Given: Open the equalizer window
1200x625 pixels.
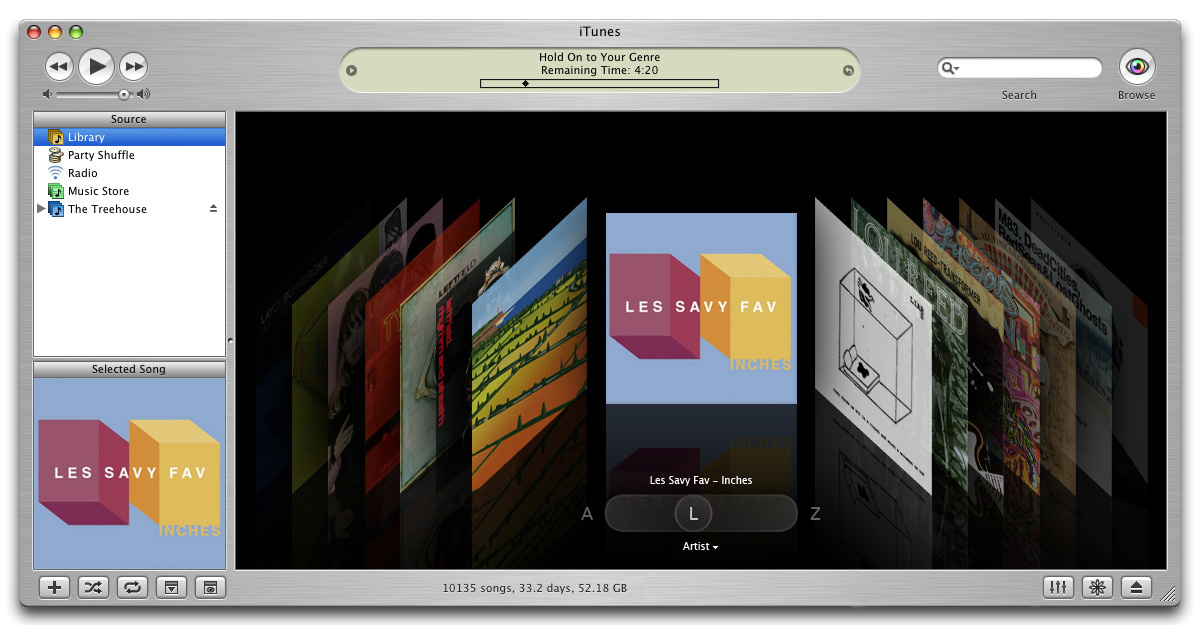Looking at the screenshot, I should [x=1057, y=587].
